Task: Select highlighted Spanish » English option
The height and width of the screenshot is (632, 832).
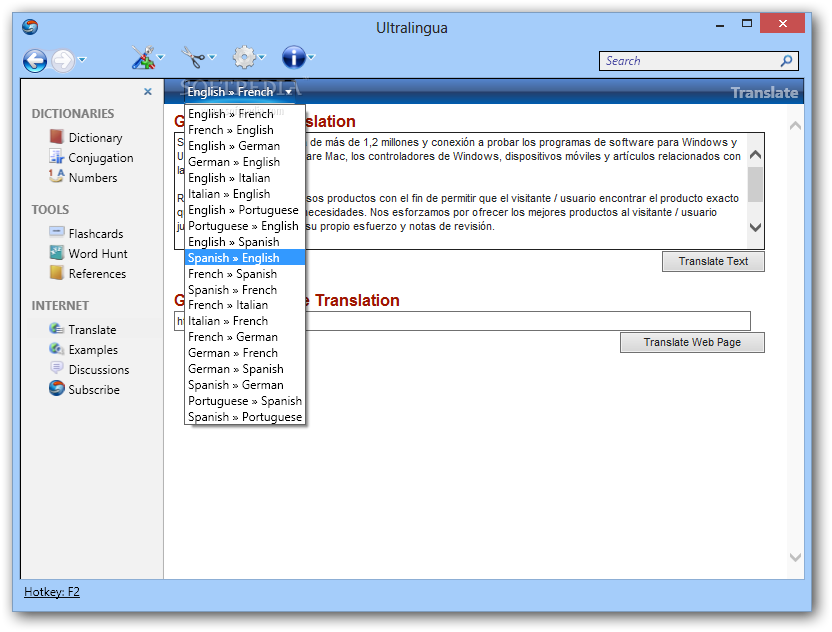Action: click(x=245, y=257)
